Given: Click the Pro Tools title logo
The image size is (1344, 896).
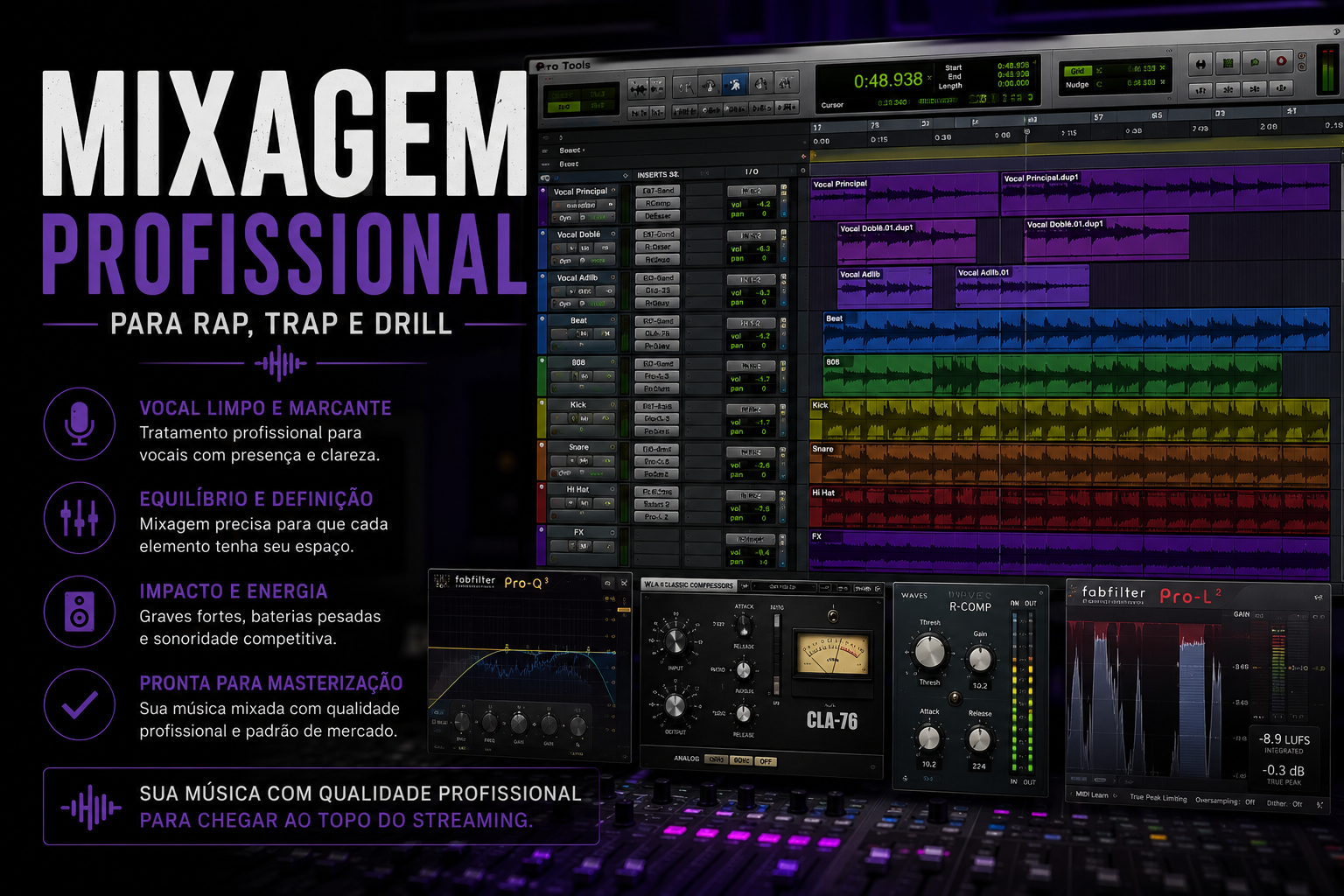Looking at the screenshot, I should point(563,66).
